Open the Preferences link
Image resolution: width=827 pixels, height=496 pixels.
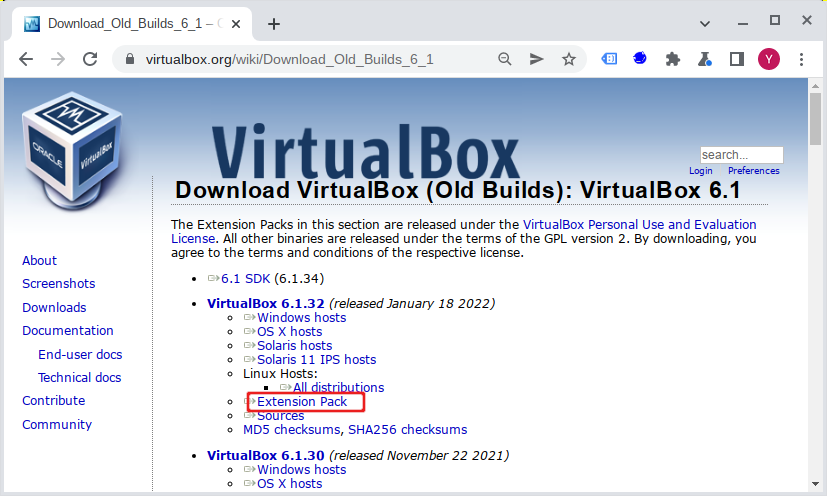coord(754,170)
